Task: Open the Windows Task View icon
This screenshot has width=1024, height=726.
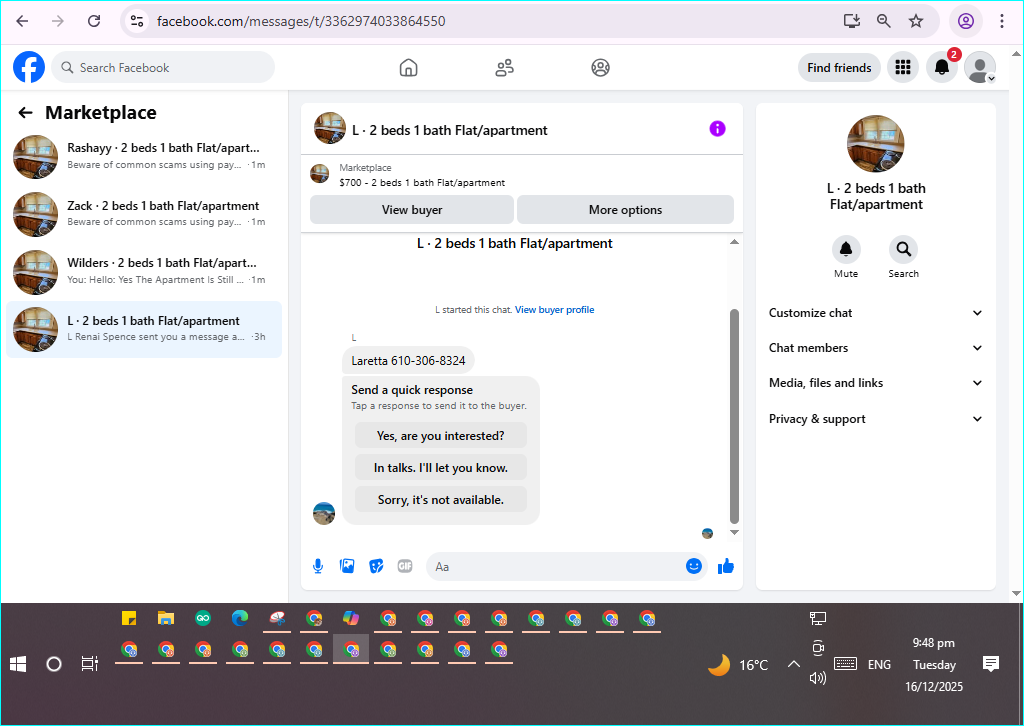Action: [x=89, y=665]
